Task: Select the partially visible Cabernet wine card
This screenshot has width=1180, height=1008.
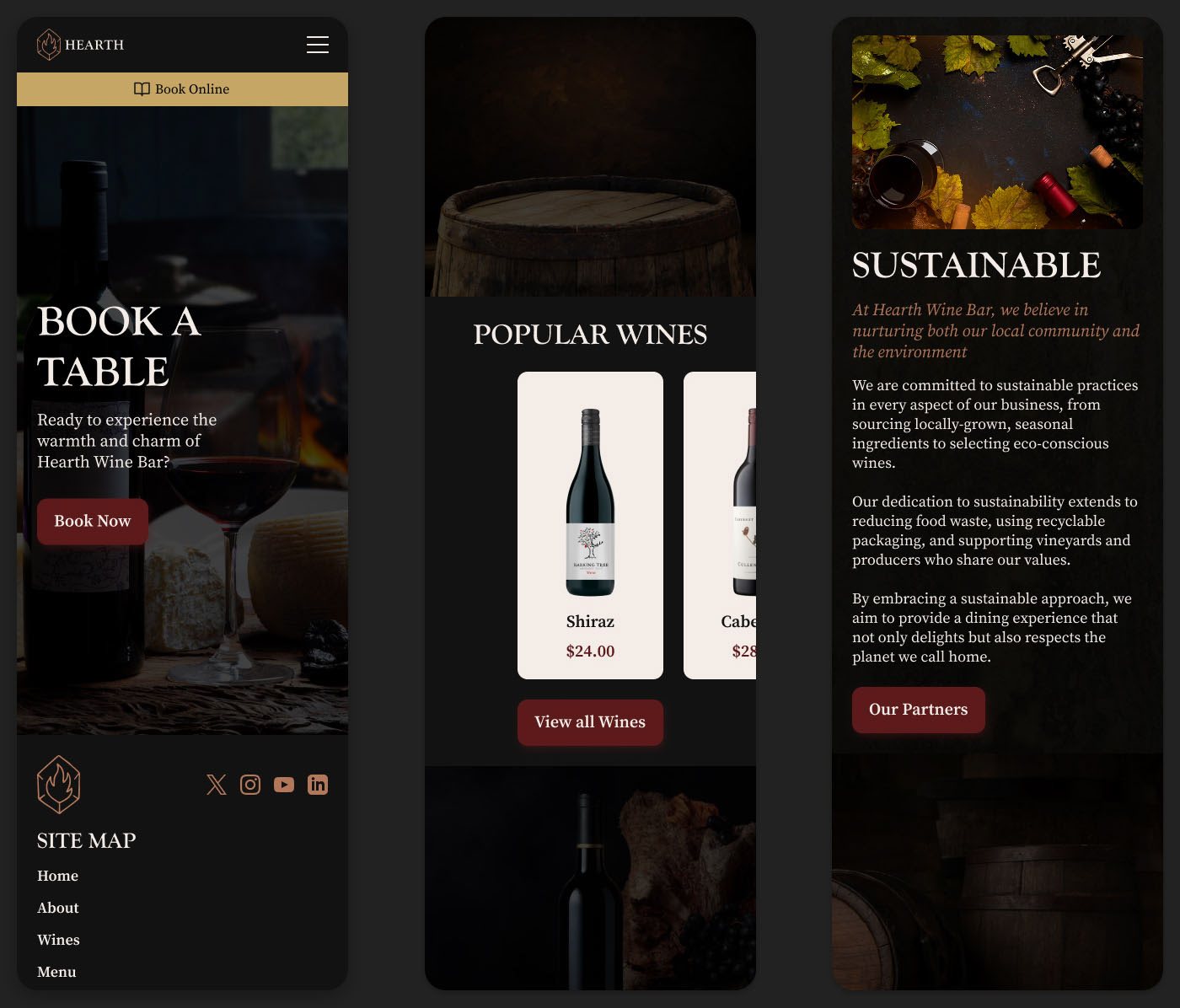Action: pyautogui.click(x=720, y=525)
